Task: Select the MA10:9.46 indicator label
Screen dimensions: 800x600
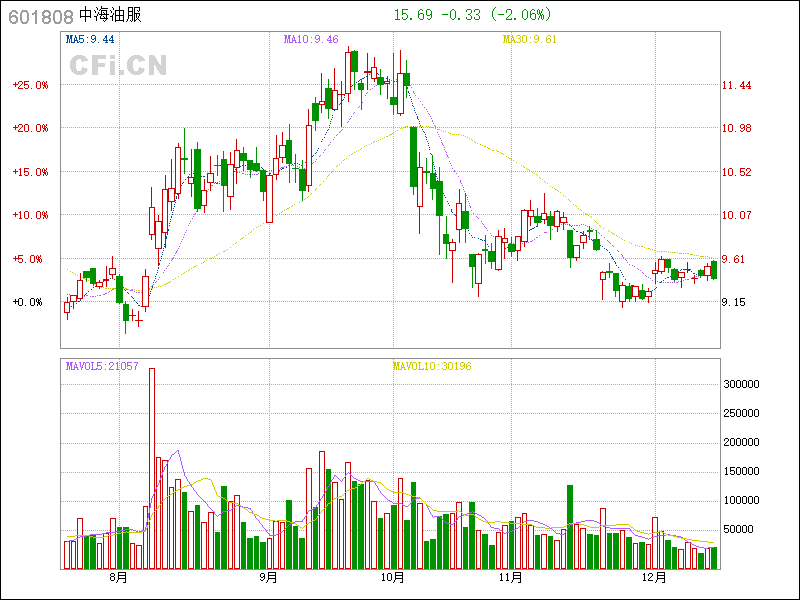Action: 311,39
